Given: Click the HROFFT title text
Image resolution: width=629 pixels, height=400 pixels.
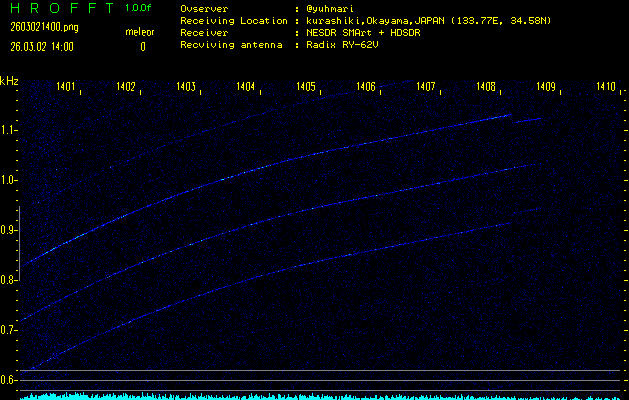Looking at the screenshot, I should [x=58, y=9].
